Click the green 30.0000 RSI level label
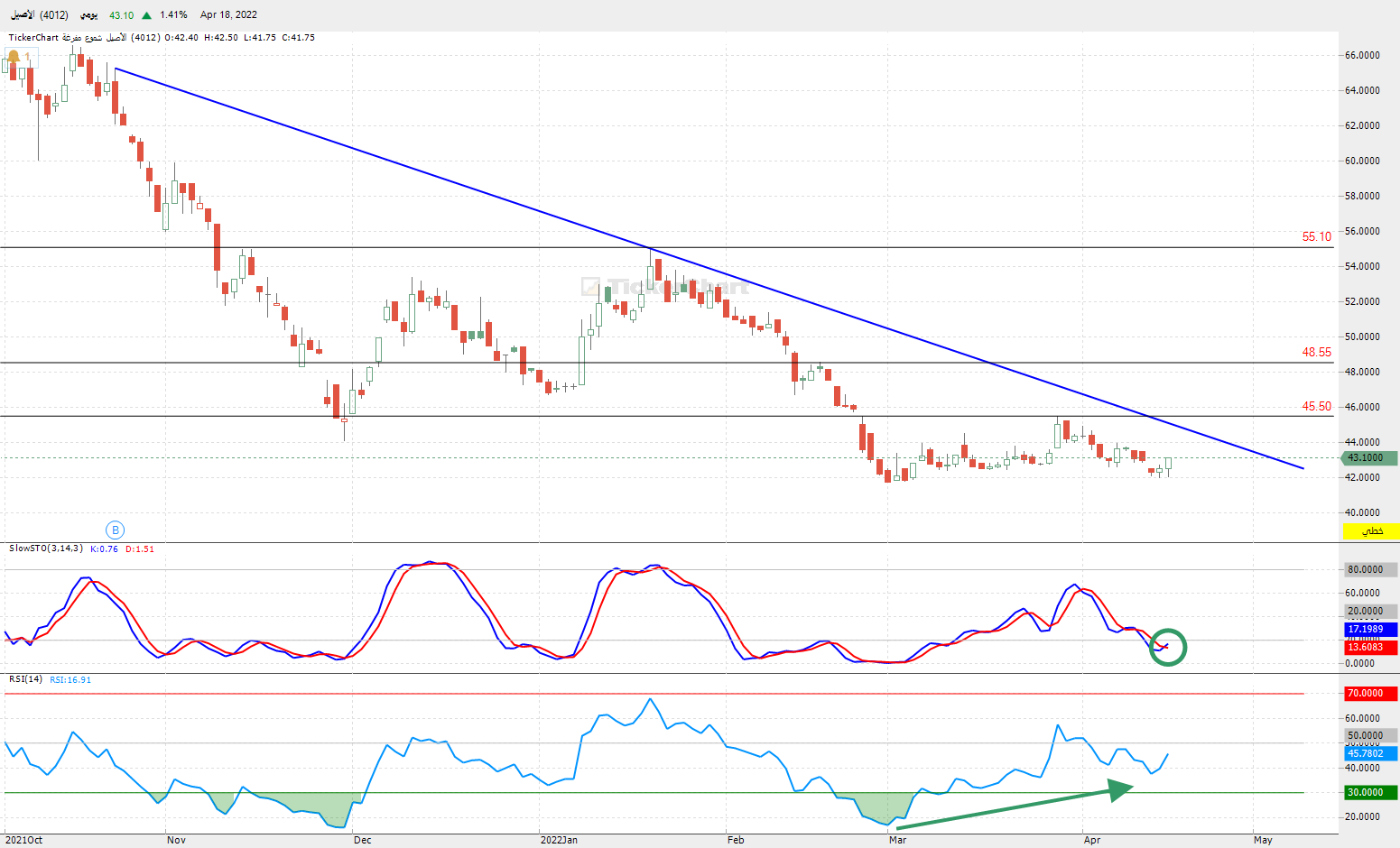Screen dimensions: 1400x848 pos(1371,793)
